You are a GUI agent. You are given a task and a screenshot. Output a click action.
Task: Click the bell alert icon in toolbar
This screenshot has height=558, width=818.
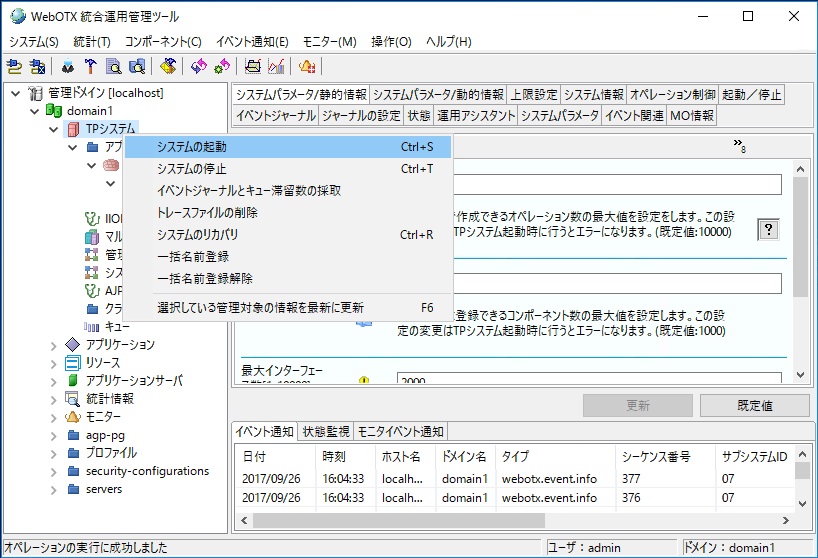(307, 66)
